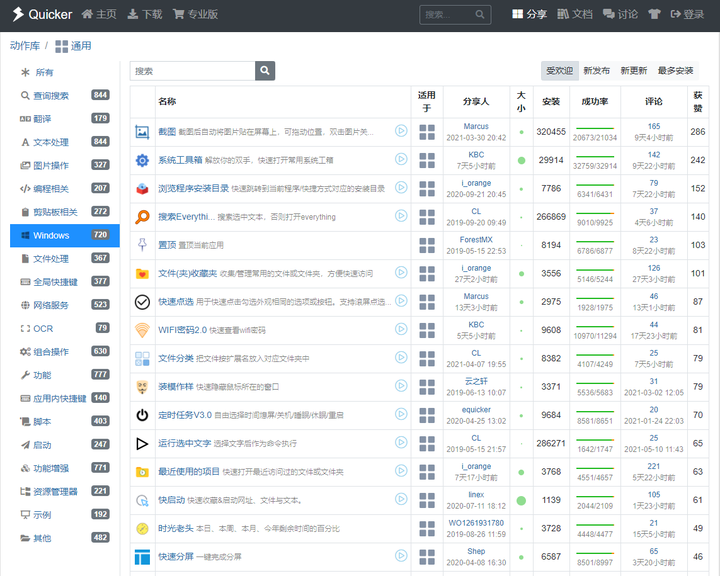
Task: Open the 分享 share menu
Action: [529, 14]
